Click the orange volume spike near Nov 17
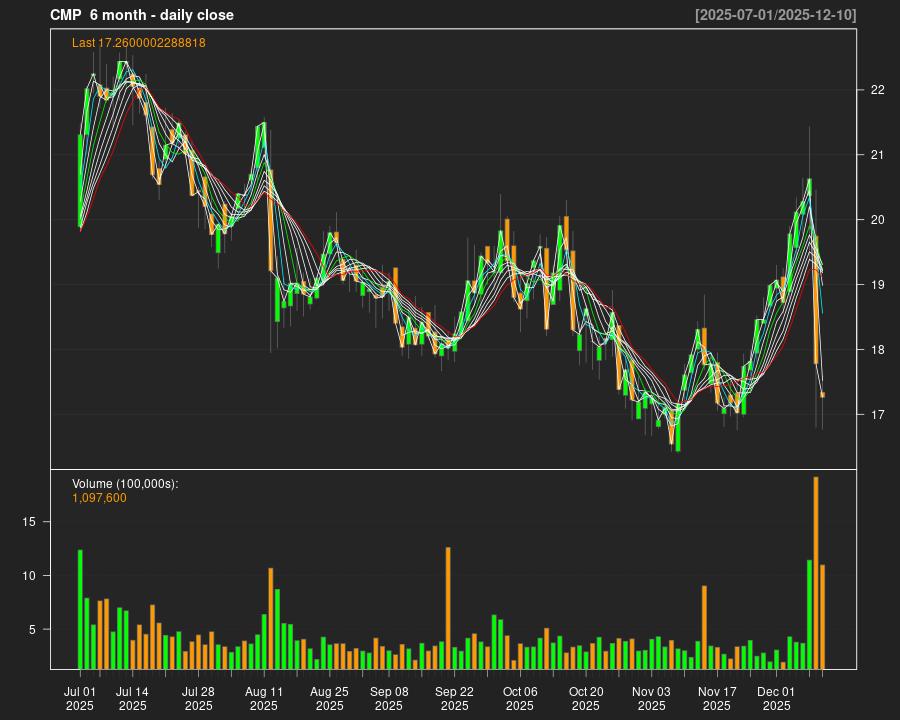This screenshot has height=720, width=900. pyautogui.click(x=705, y=627)
